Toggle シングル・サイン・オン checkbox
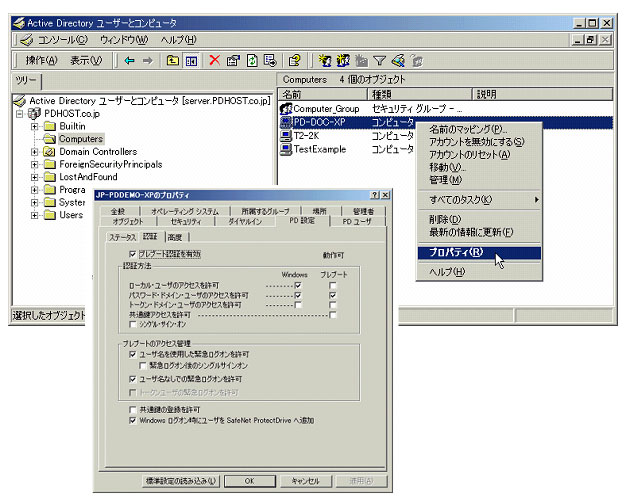This screenshot has height=500, width=624. point(133,324)
